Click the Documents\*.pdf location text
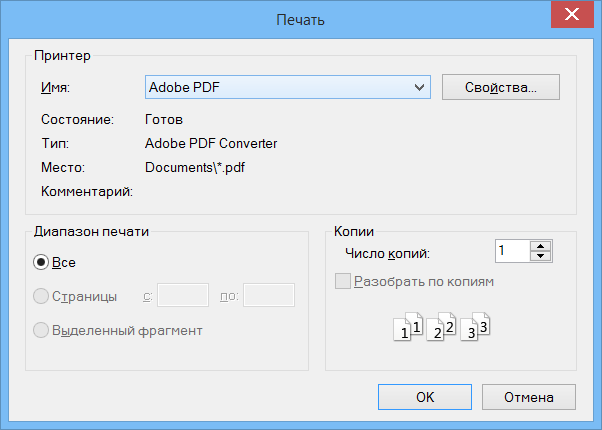 [195, 167]
